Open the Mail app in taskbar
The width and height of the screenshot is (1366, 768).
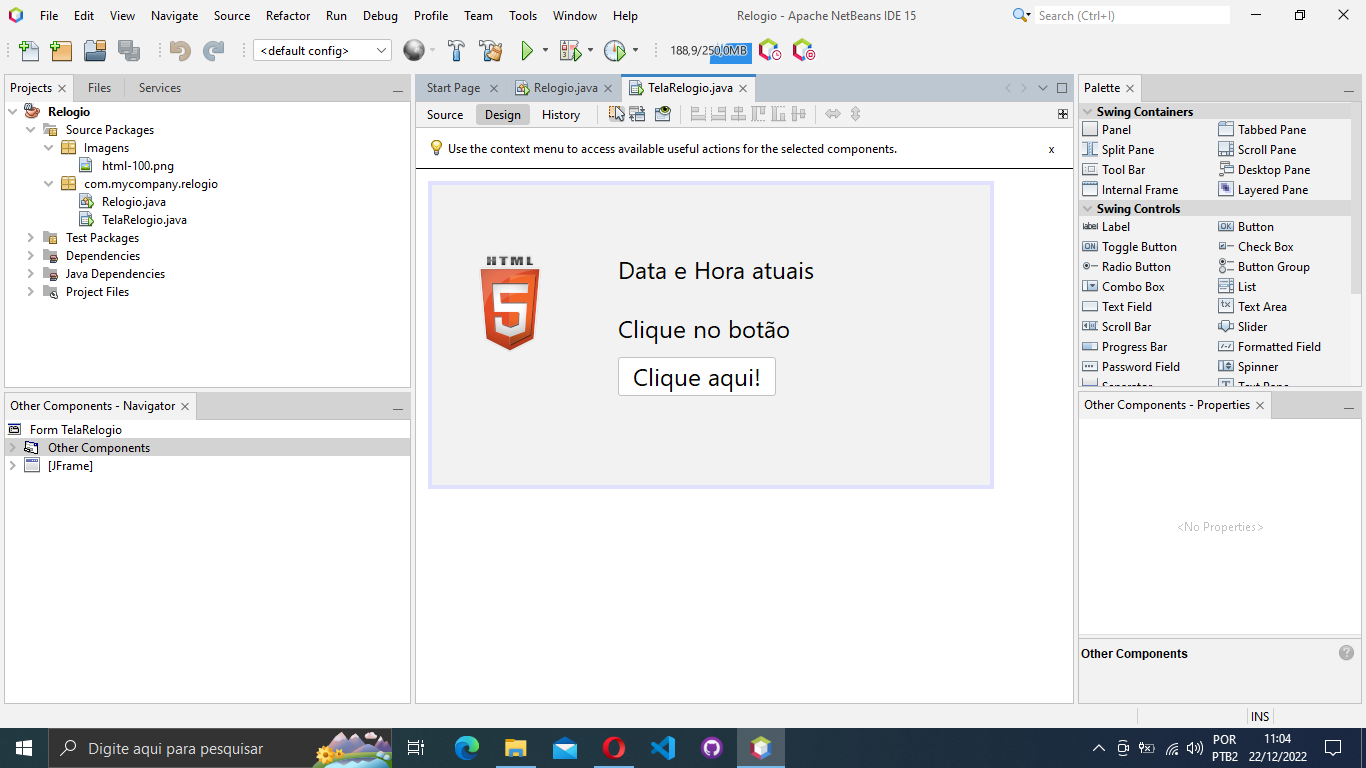[x=565, y=748]
